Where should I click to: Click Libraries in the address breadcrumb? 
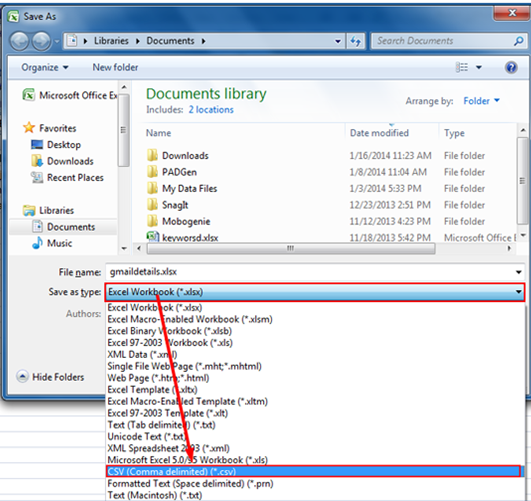(x=111, y=41)
